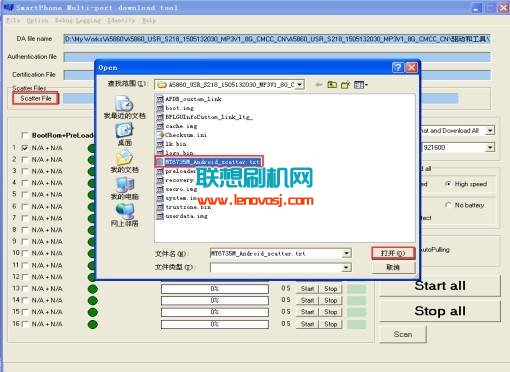Check the port 9 checkbox
The image size is (510, 372).
pyautogui.click(x=25, y=241)
